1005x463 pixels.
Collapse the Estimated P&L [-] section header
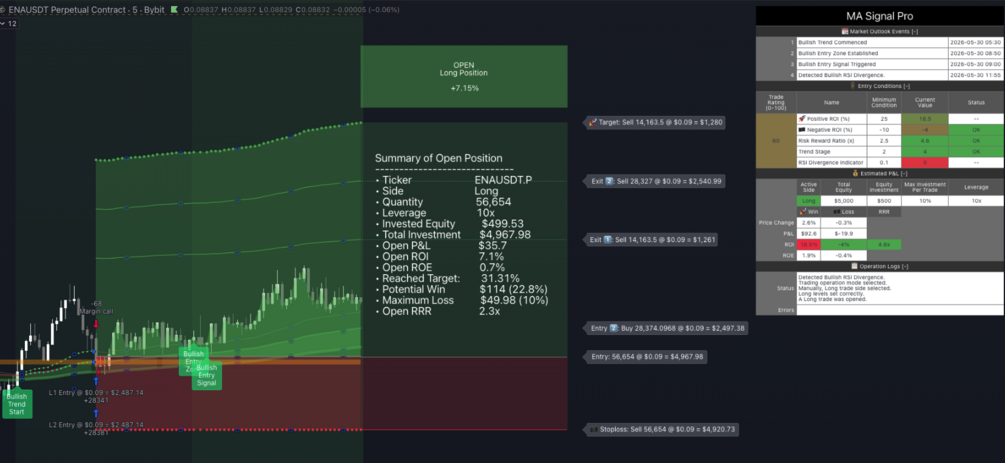880,174
